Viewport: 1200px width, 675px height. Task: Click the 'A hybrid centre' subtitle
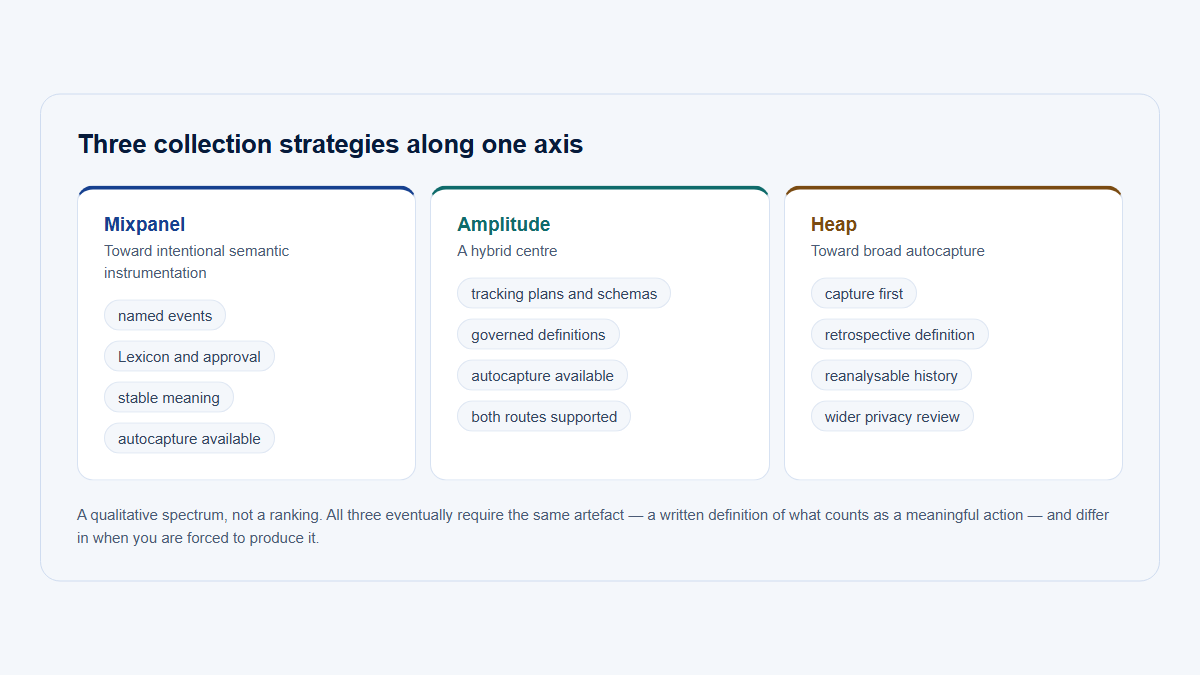507,251
